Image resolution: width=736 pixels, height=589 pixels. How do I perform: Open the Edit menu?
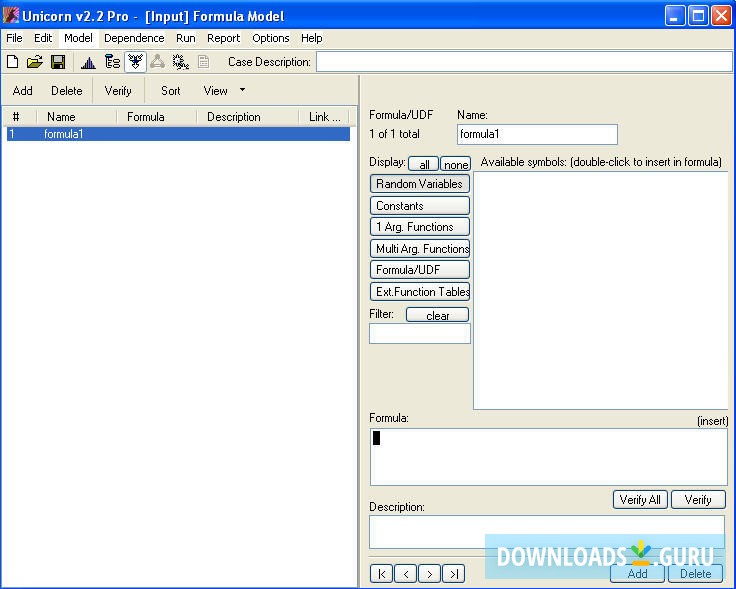point(43,38)
